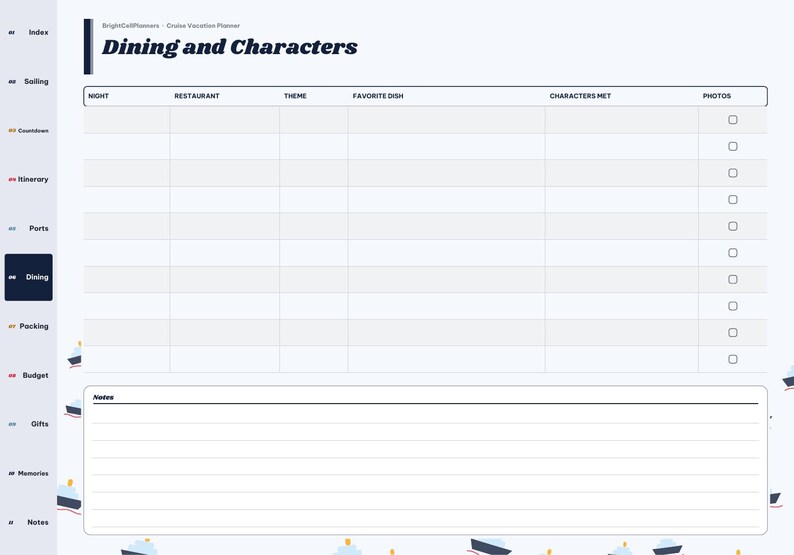Jump to the Packing tab

pyautogui.click(x=28, y=326)
